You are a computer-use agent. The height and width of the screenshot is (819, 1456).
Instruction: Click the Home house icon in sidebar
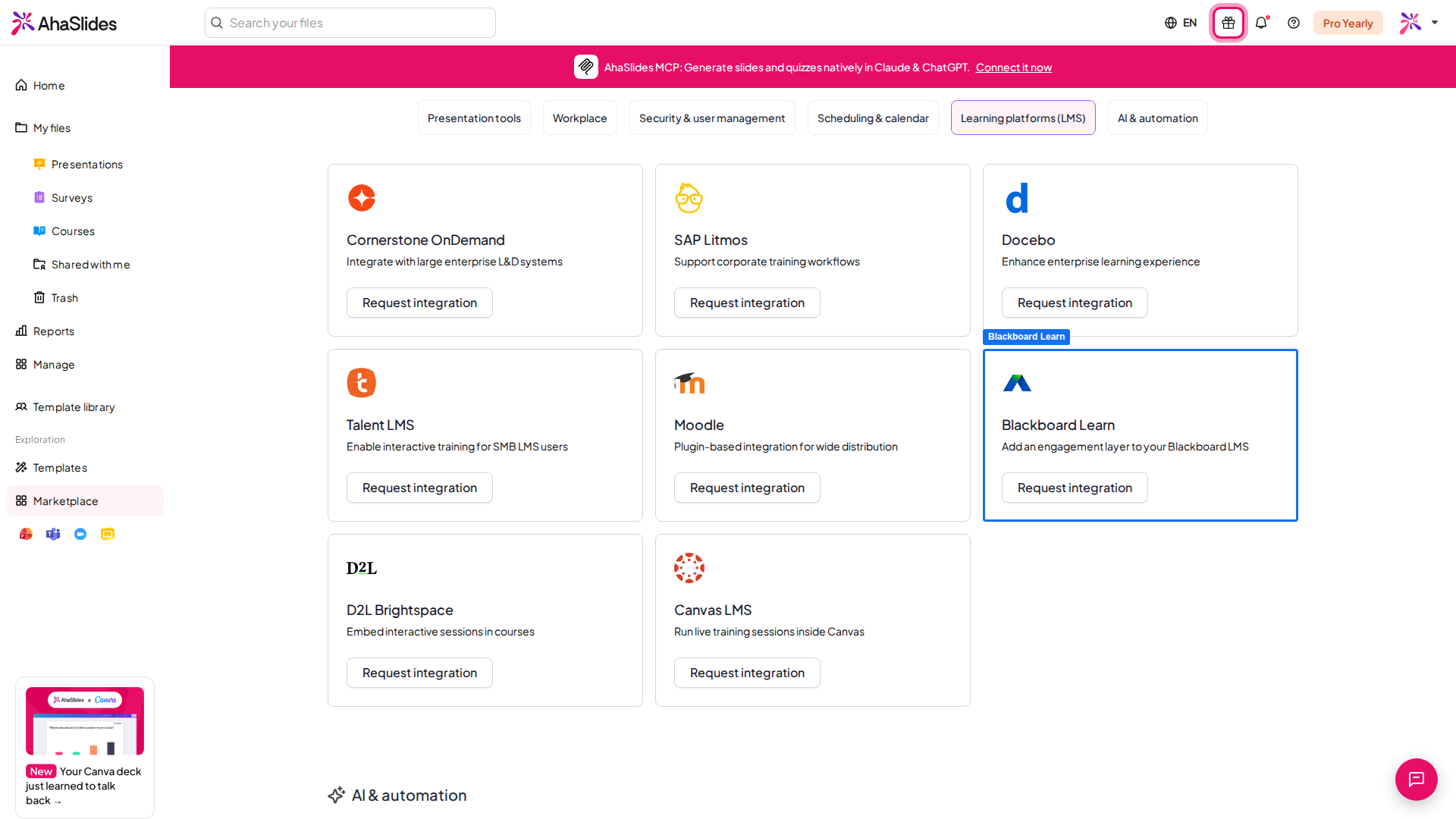pyautogui.click(x=21, y=85)
